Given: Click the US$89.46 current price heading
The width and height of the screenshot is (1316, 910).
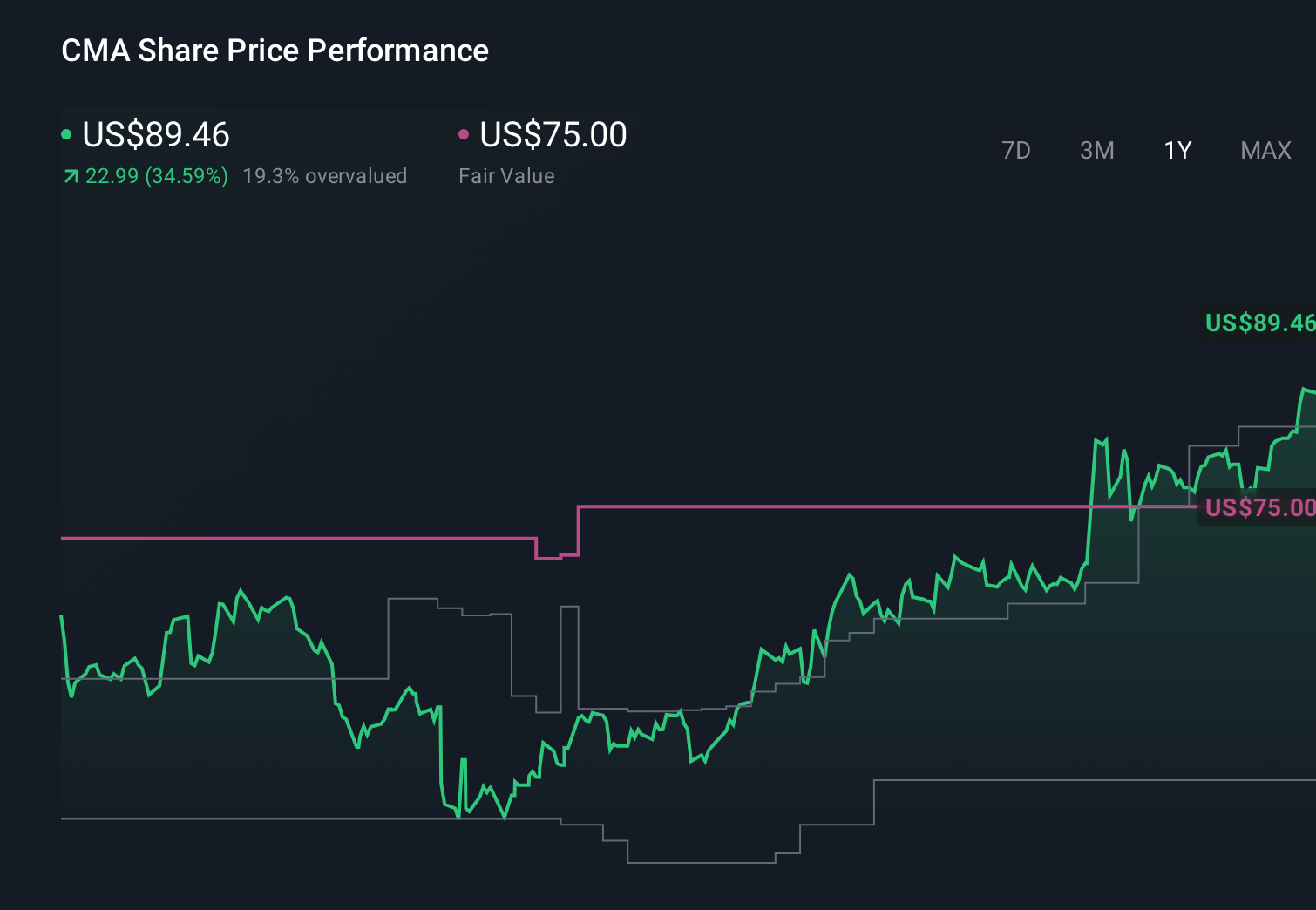Looking at the screenshot, I should click(155, 135).
